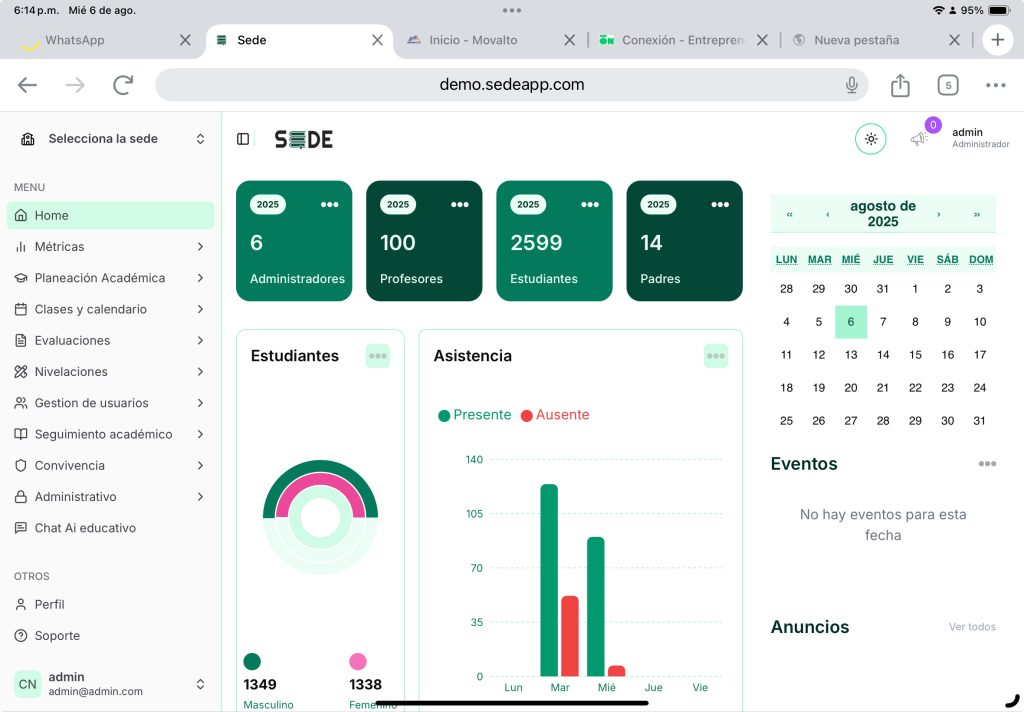Open the browser more options menu

995,85
